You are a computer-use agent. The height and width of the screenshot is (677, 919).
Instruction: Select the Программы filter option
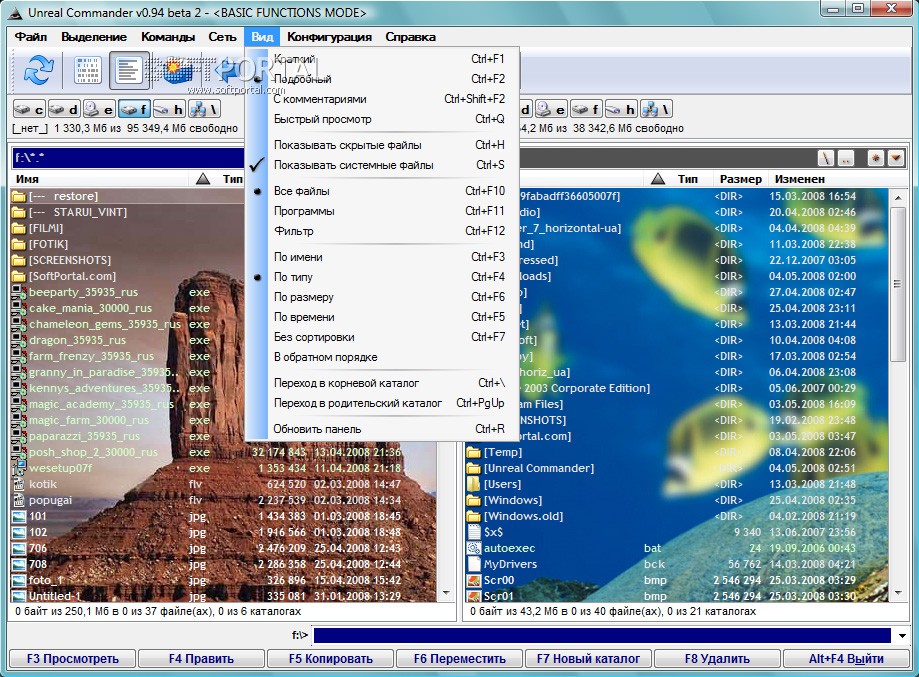382,210
